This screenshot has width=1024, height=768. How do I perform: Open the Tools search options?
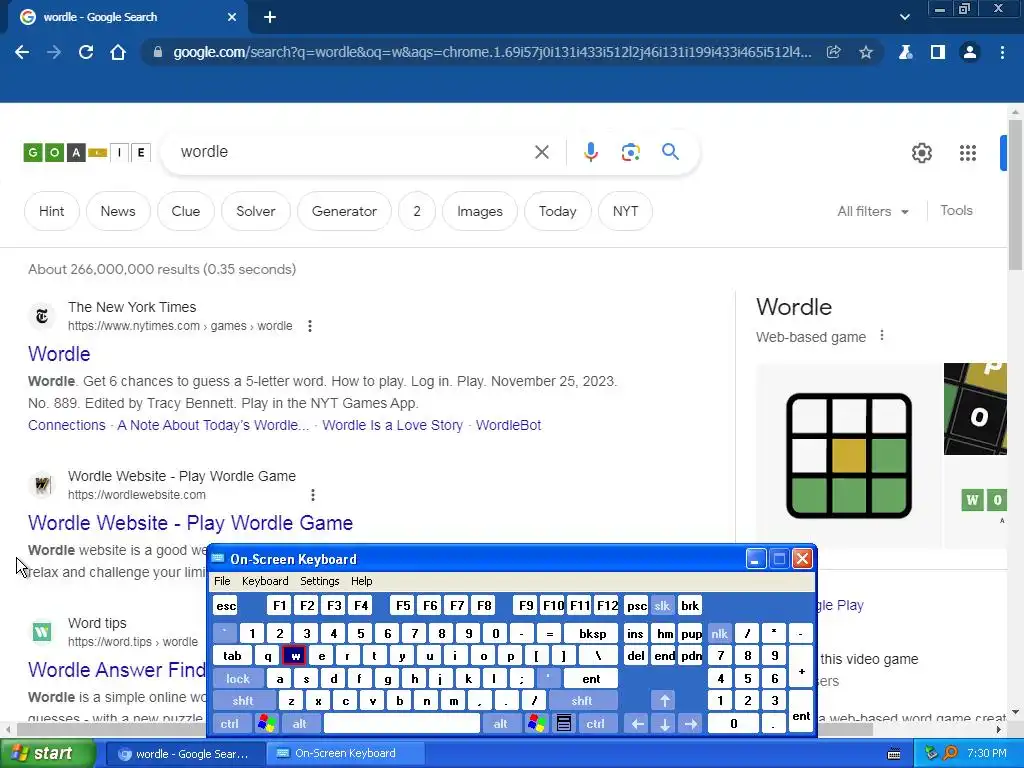pos(956,210)
